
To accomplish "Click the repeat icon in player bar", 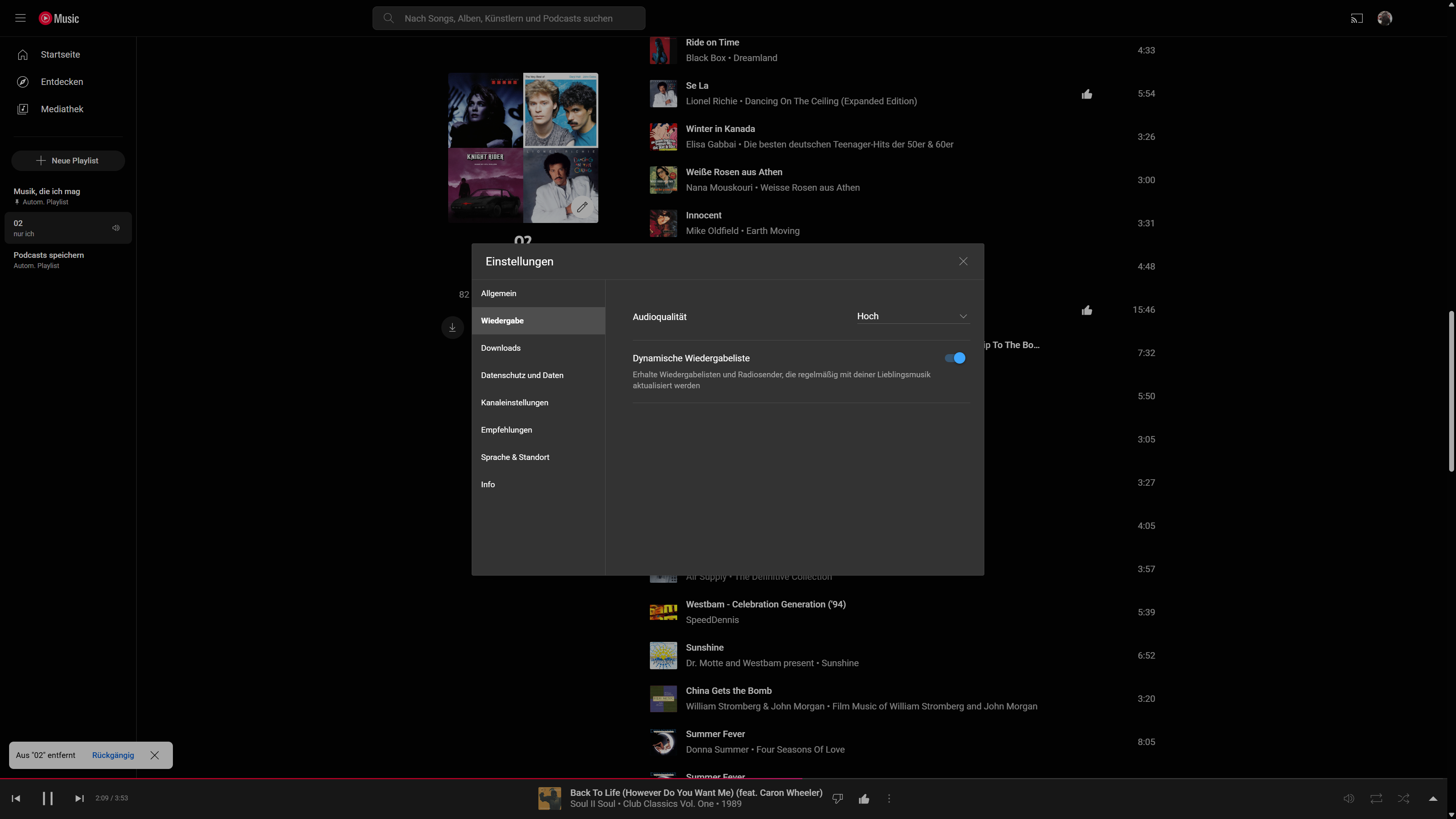I will pos(1376,798).
